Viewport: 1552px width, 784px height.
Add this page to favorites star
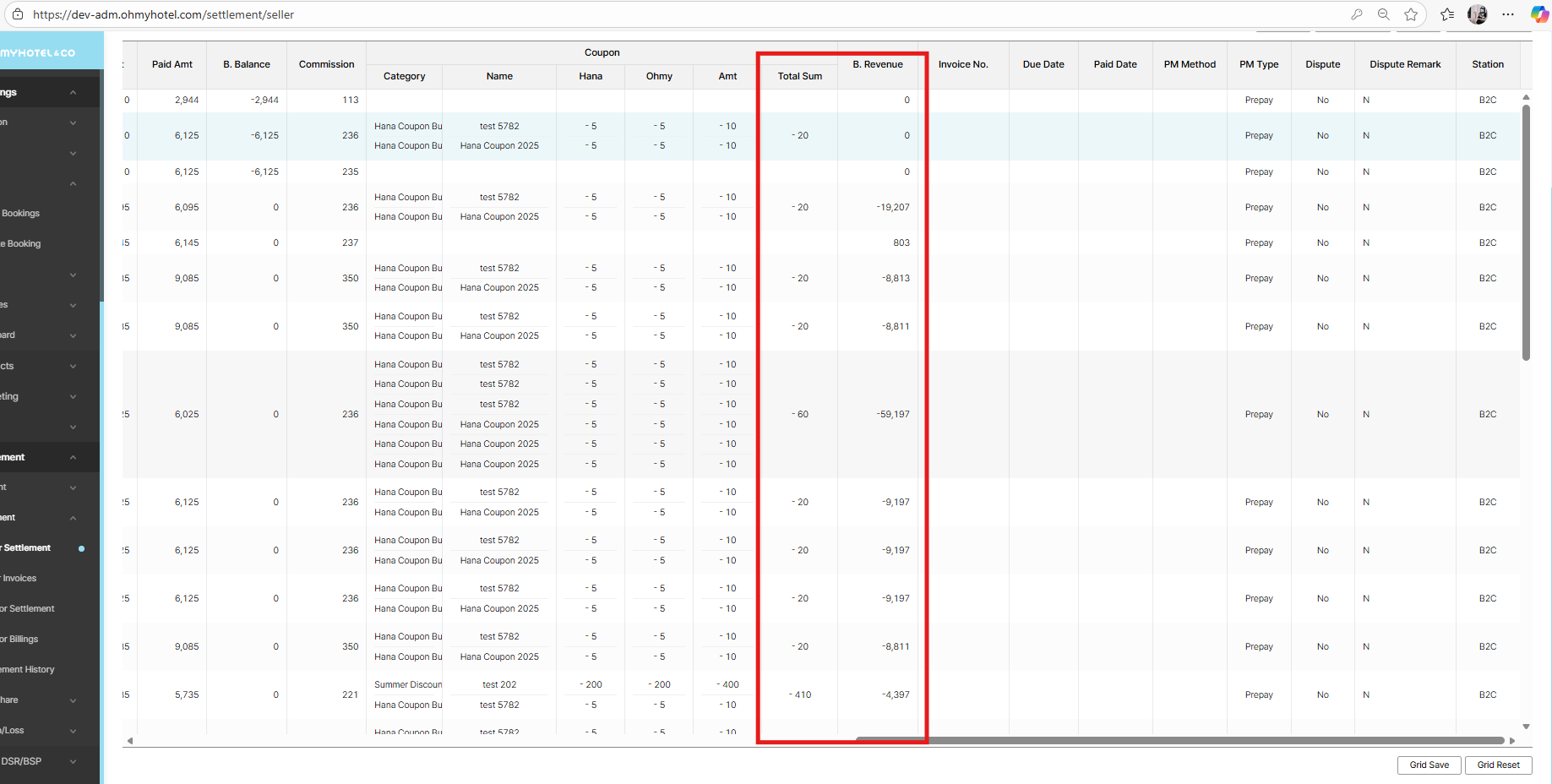(1411, 14)
